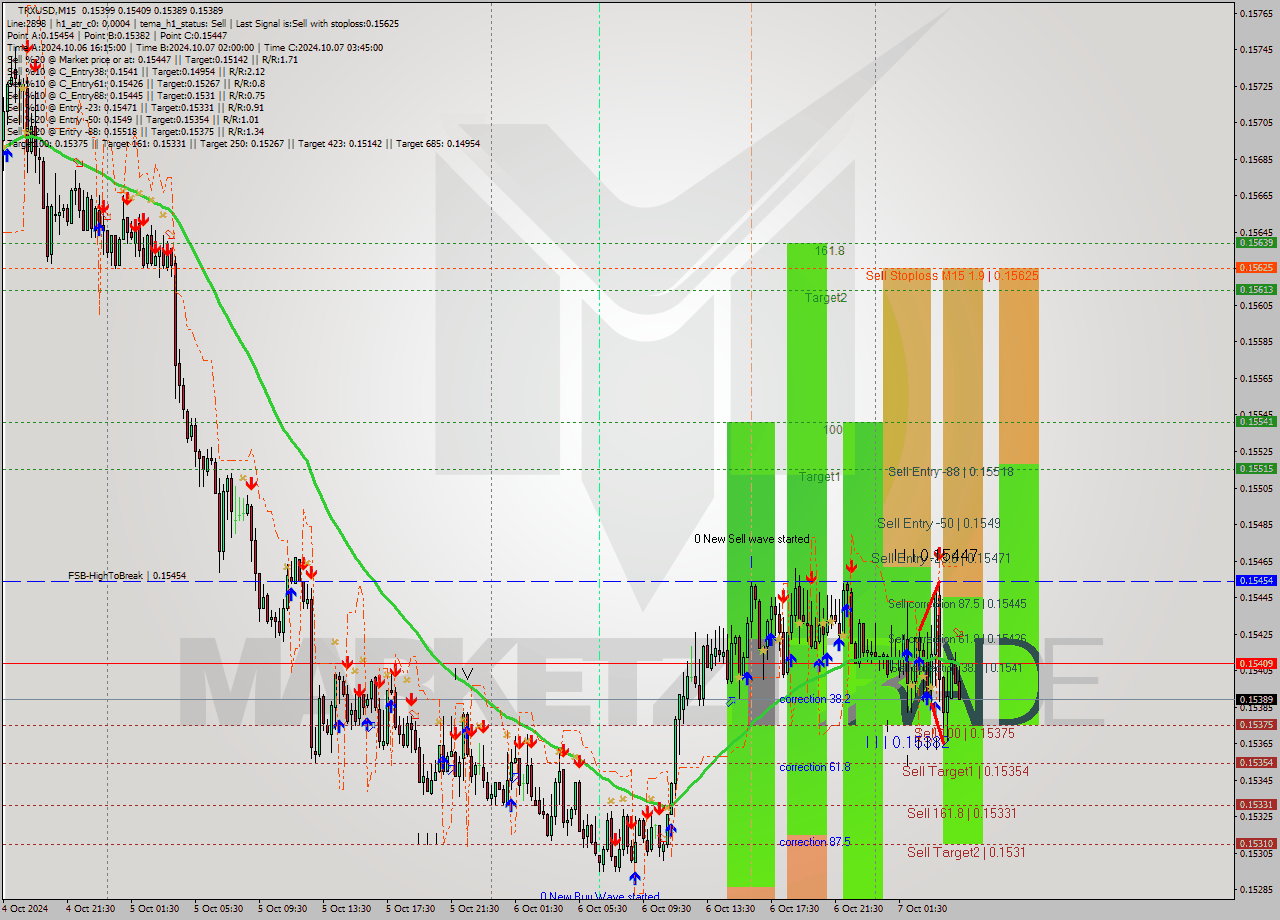This screenshot has height=920, width=1280.
Task: Click the 'Sell 161.8 | 0.15331' label
Action: [x=961, y=813]
